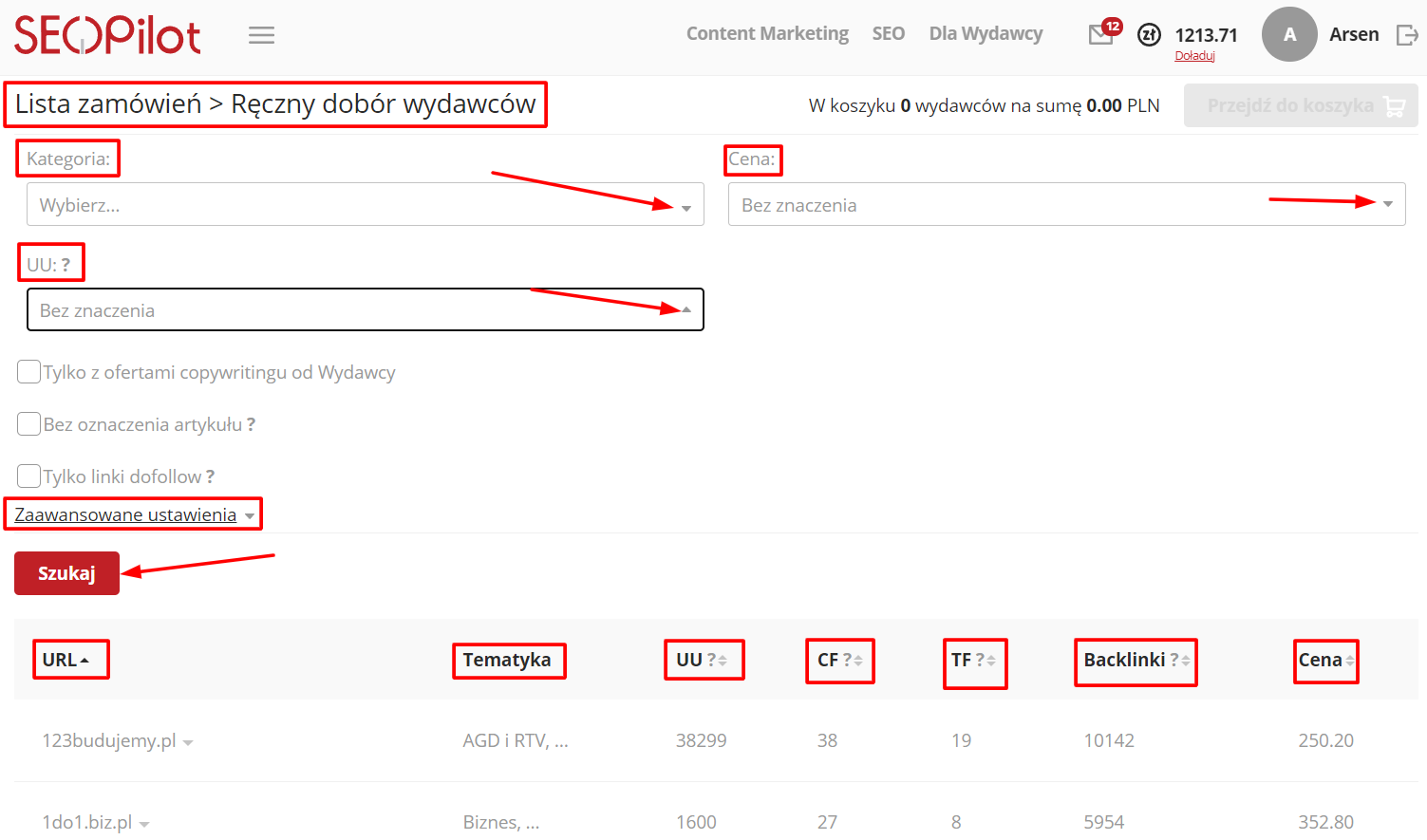Open the Cena dropdown
This screenshot has width=1427, height=840.
pyautogui.click(x=1065, y=205)
